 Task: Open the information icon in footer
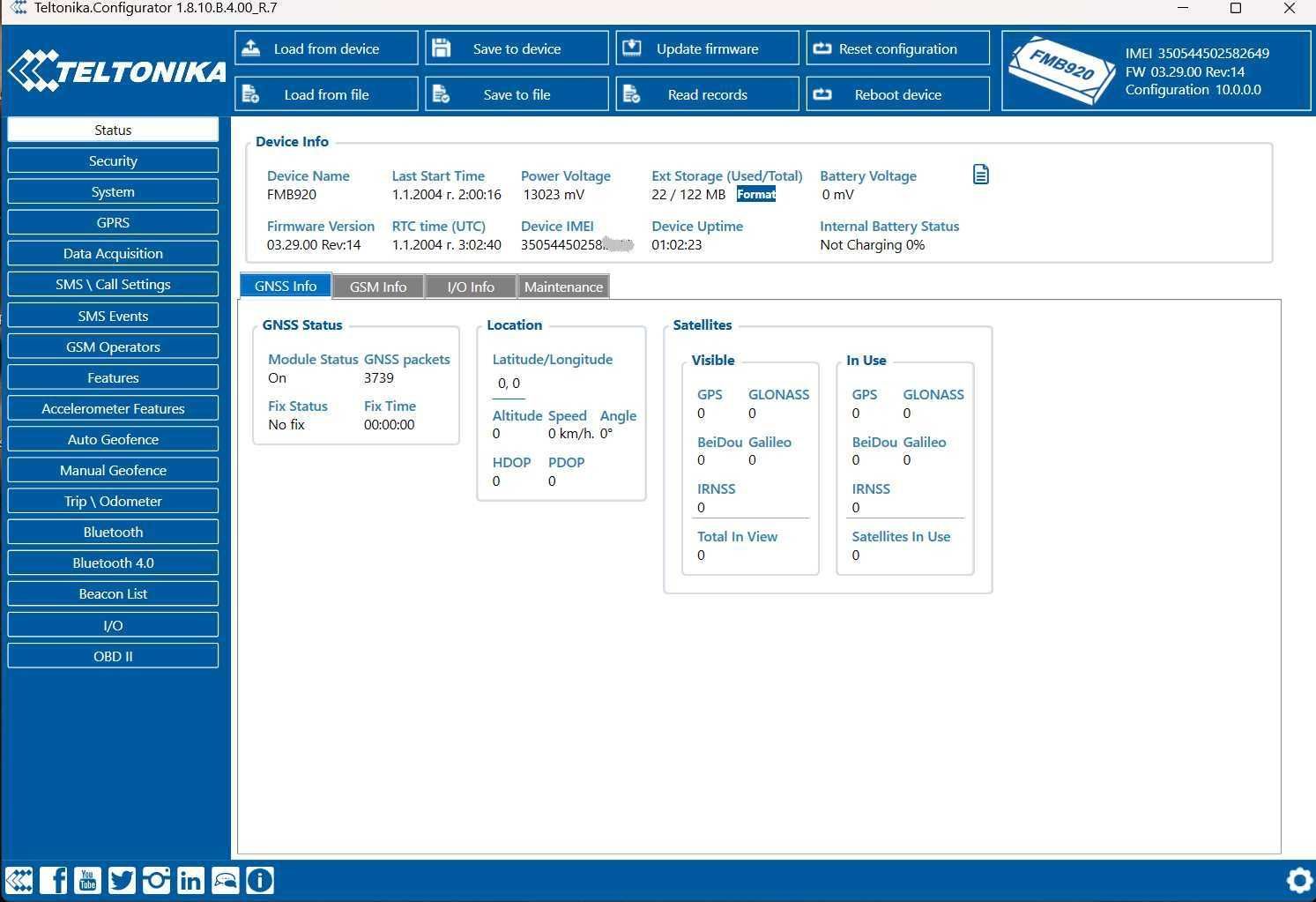pyautogui.click(x=259, y=880)
